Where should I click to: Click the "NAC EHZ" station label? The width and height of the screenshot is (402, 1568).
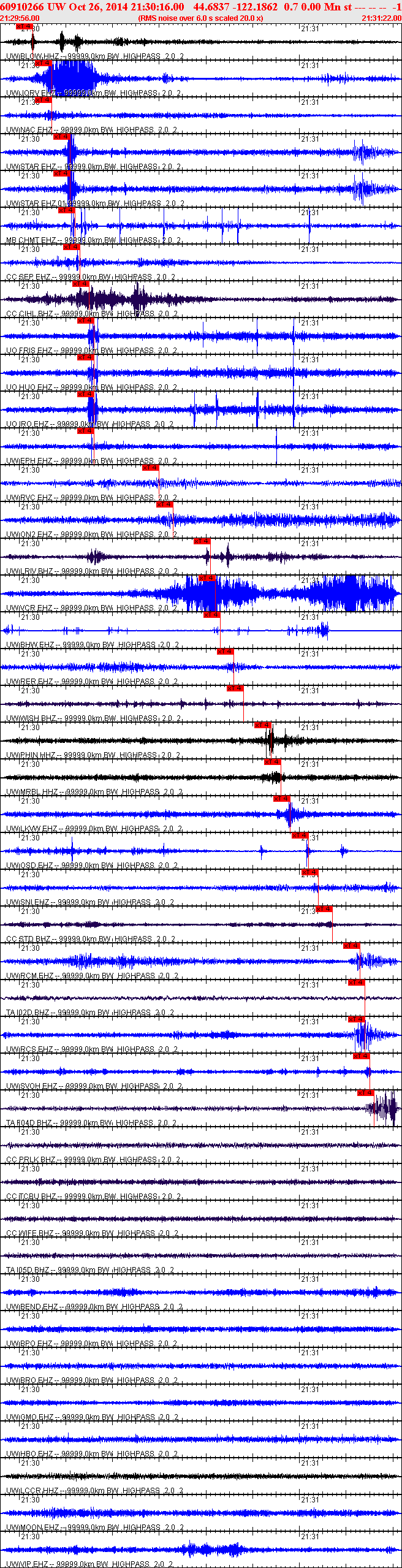34,130
